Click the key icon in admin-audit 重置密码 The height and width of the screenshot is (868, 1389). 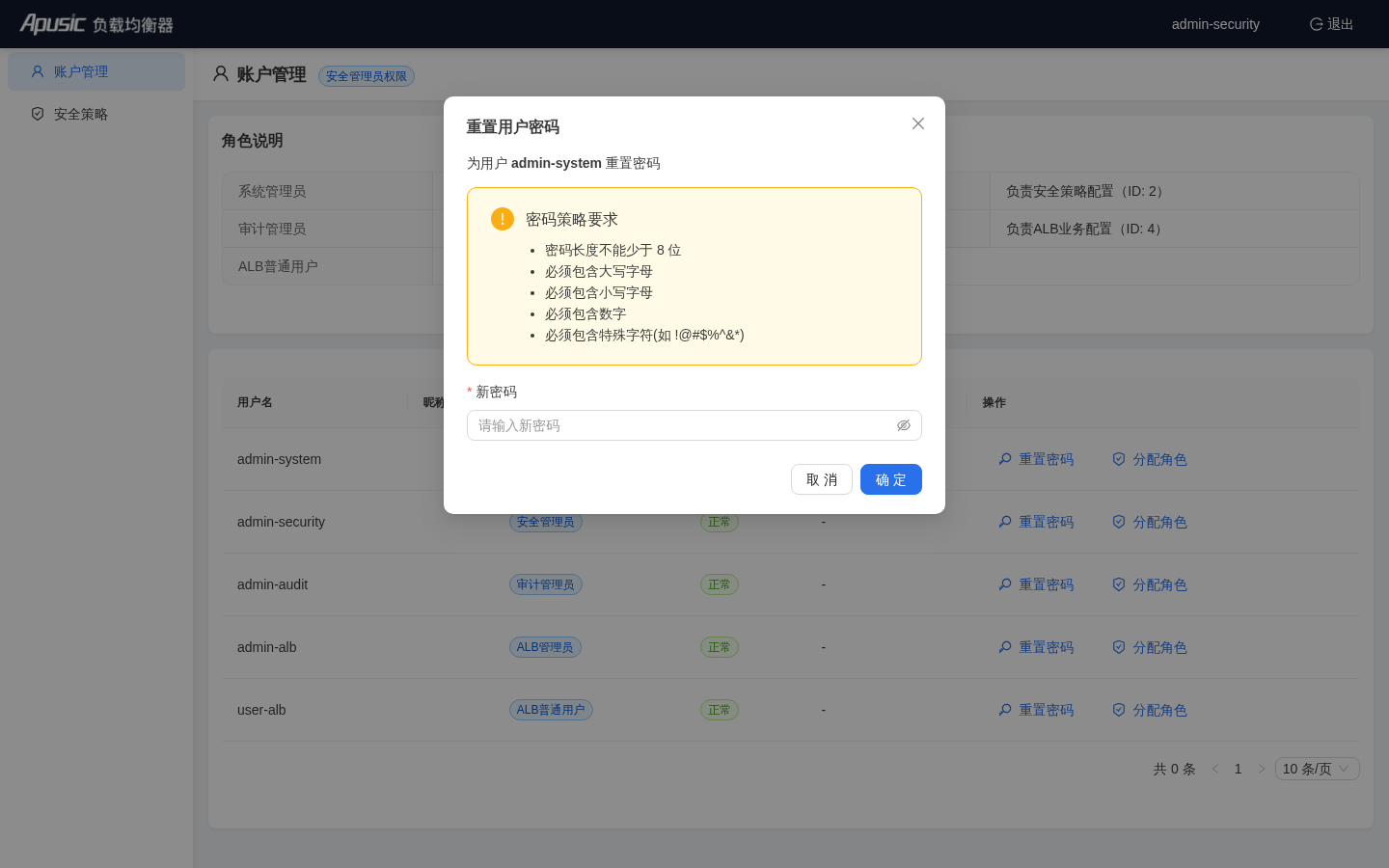1005,584
